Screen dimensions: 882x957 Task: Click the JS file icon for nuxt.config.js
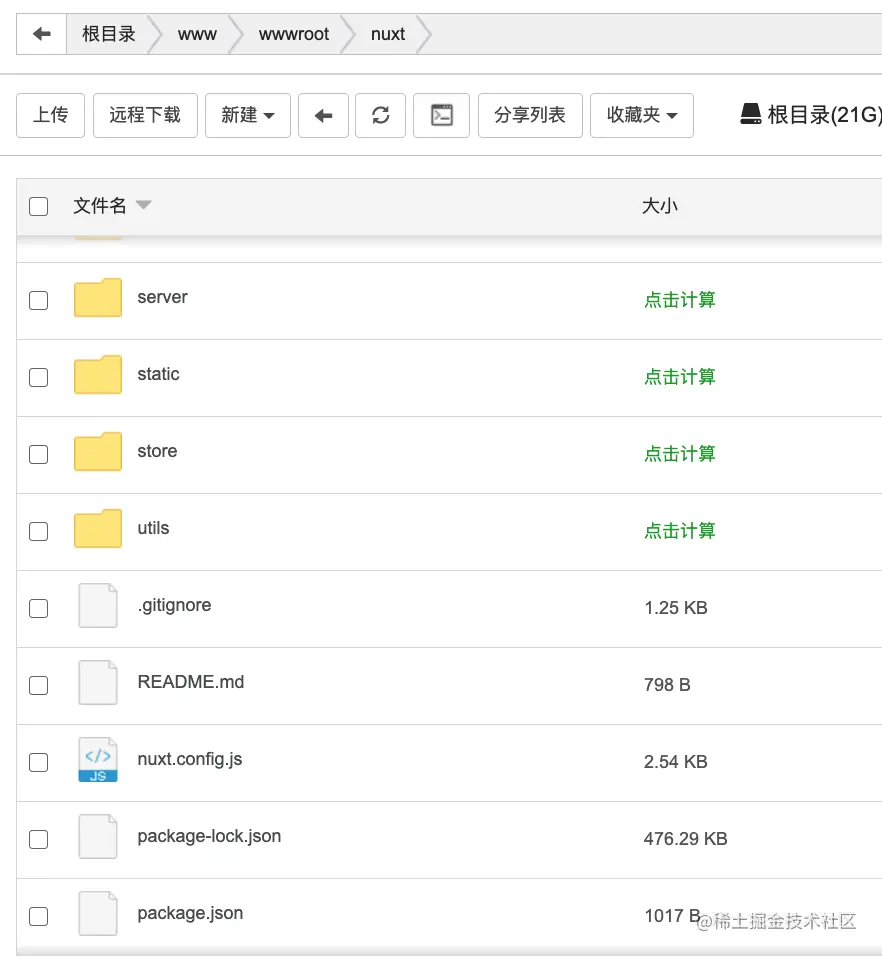point(97,761)
